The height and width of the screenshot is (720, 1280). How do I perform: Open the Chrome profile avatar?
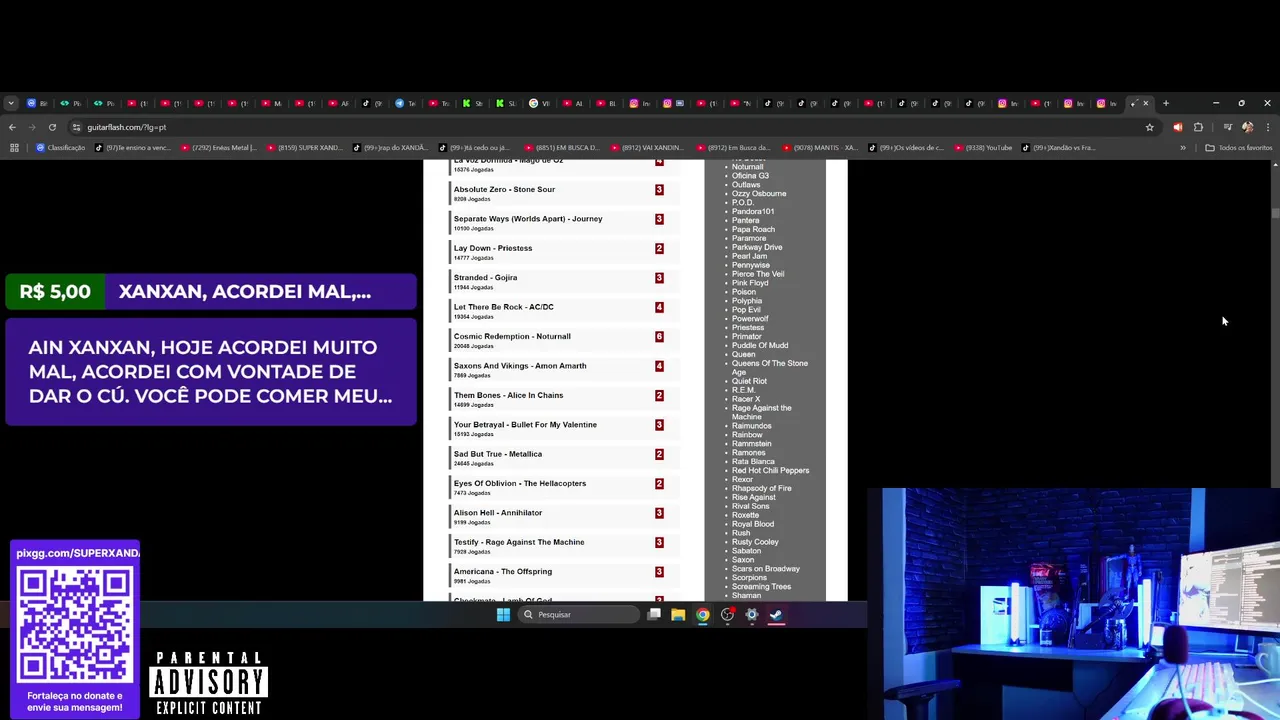(x=1247, y=127)
